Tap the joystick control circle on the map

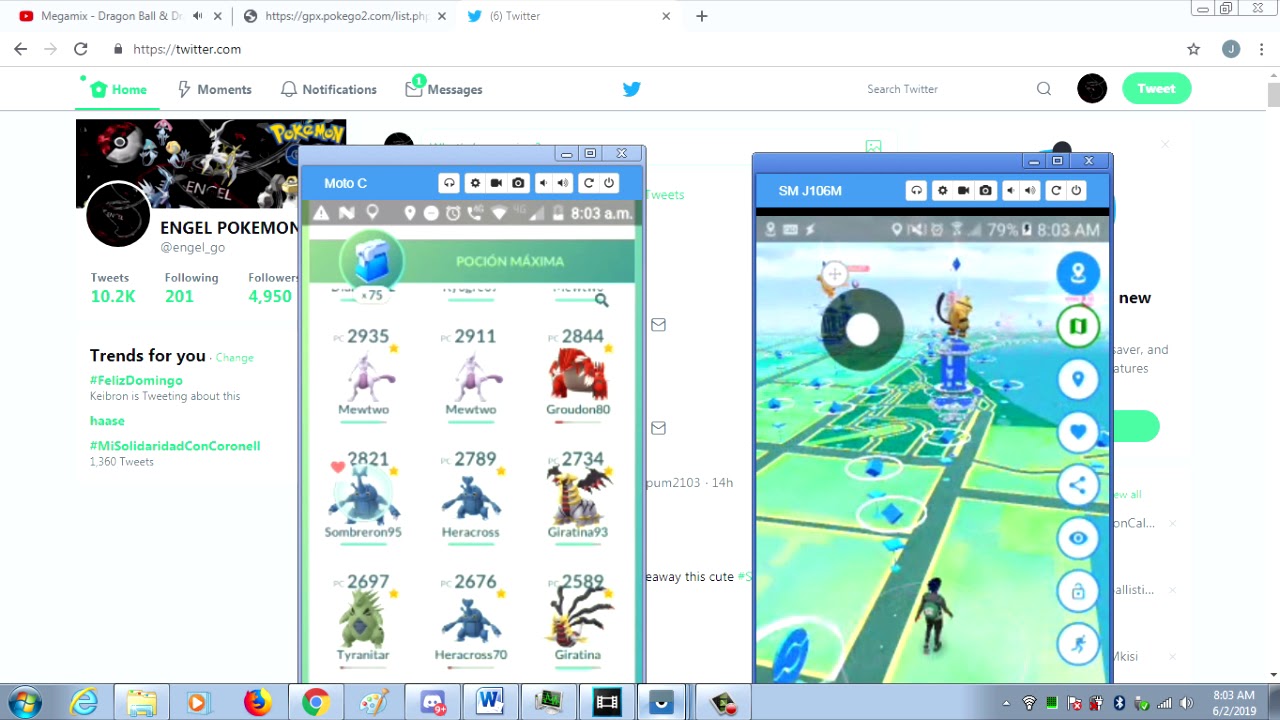(862, 329)
